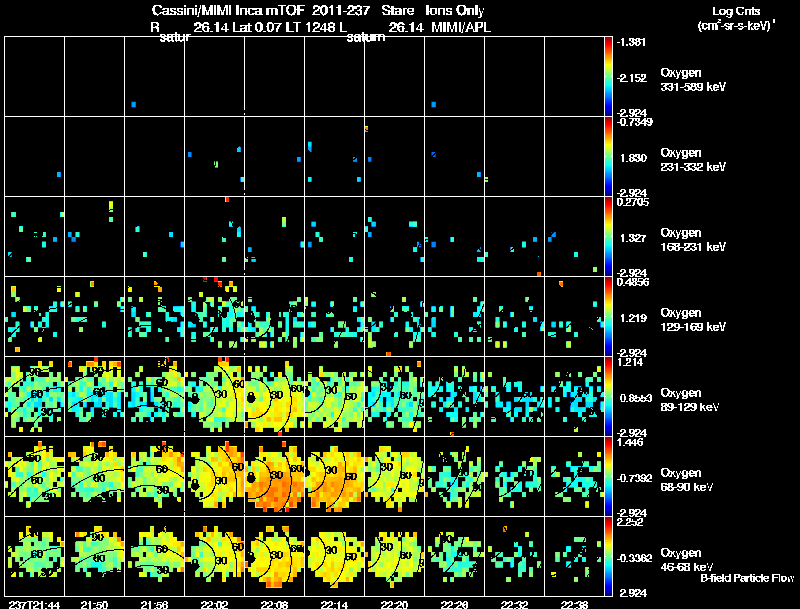Open the 22:08 image in 68-90 keV row

pos(274,477)
